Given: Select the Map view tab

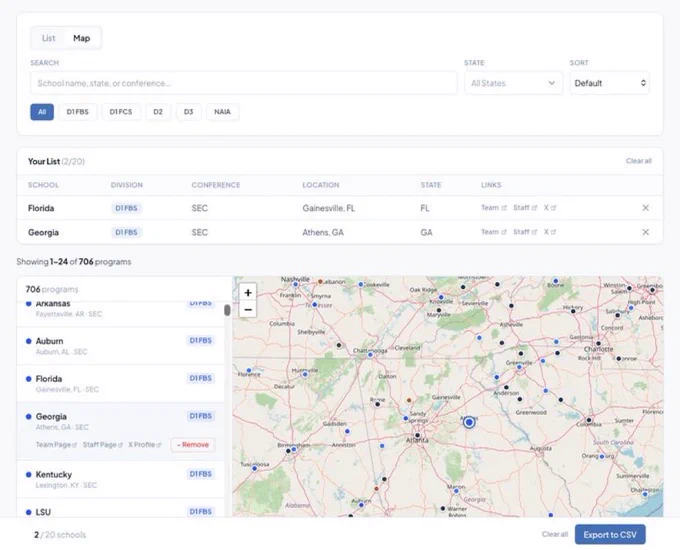Looking at the screenshot, I should pos(82,38).
